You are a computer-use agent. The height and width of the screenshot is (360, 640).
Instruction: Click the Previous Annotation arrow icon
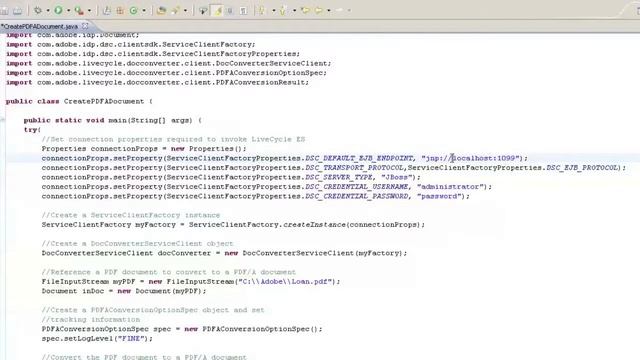pos(283,11)
